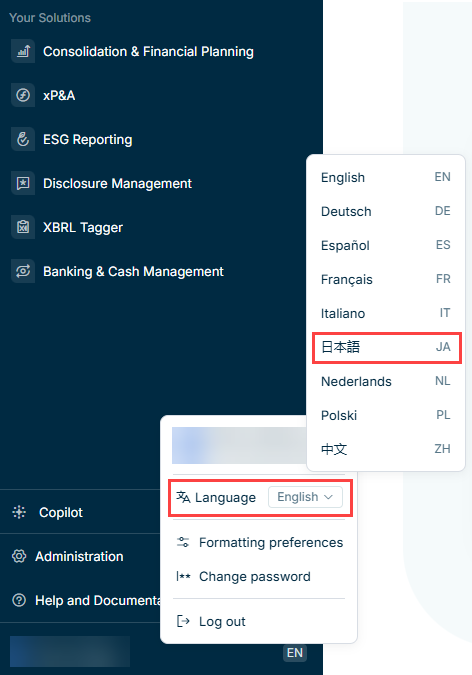Click the Change password icon
472x675 pixels.
pos(183,576)
